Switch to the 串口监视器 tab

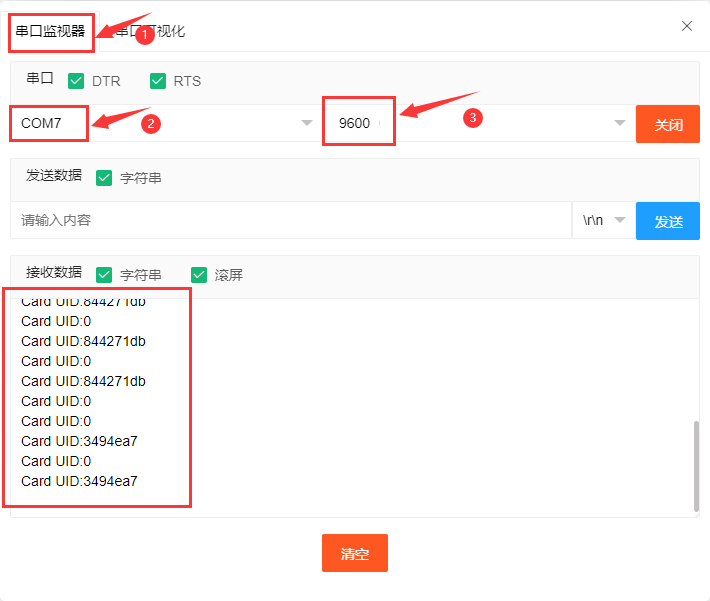click(50, 31)
